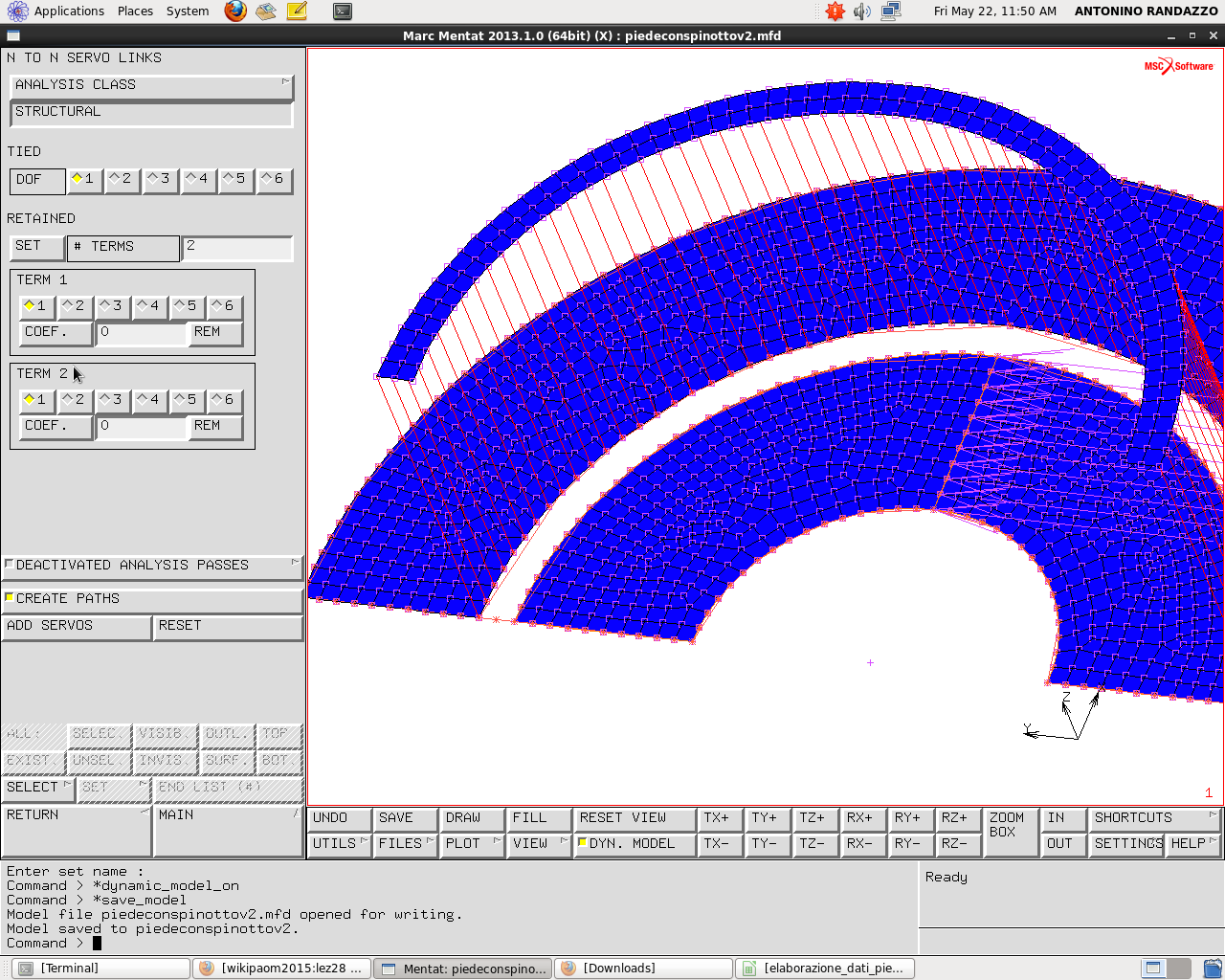The image size is (1225, 980).
Task: Click ZOOM BOX button
Action: pyautogui.click(x=1011, y=831)
